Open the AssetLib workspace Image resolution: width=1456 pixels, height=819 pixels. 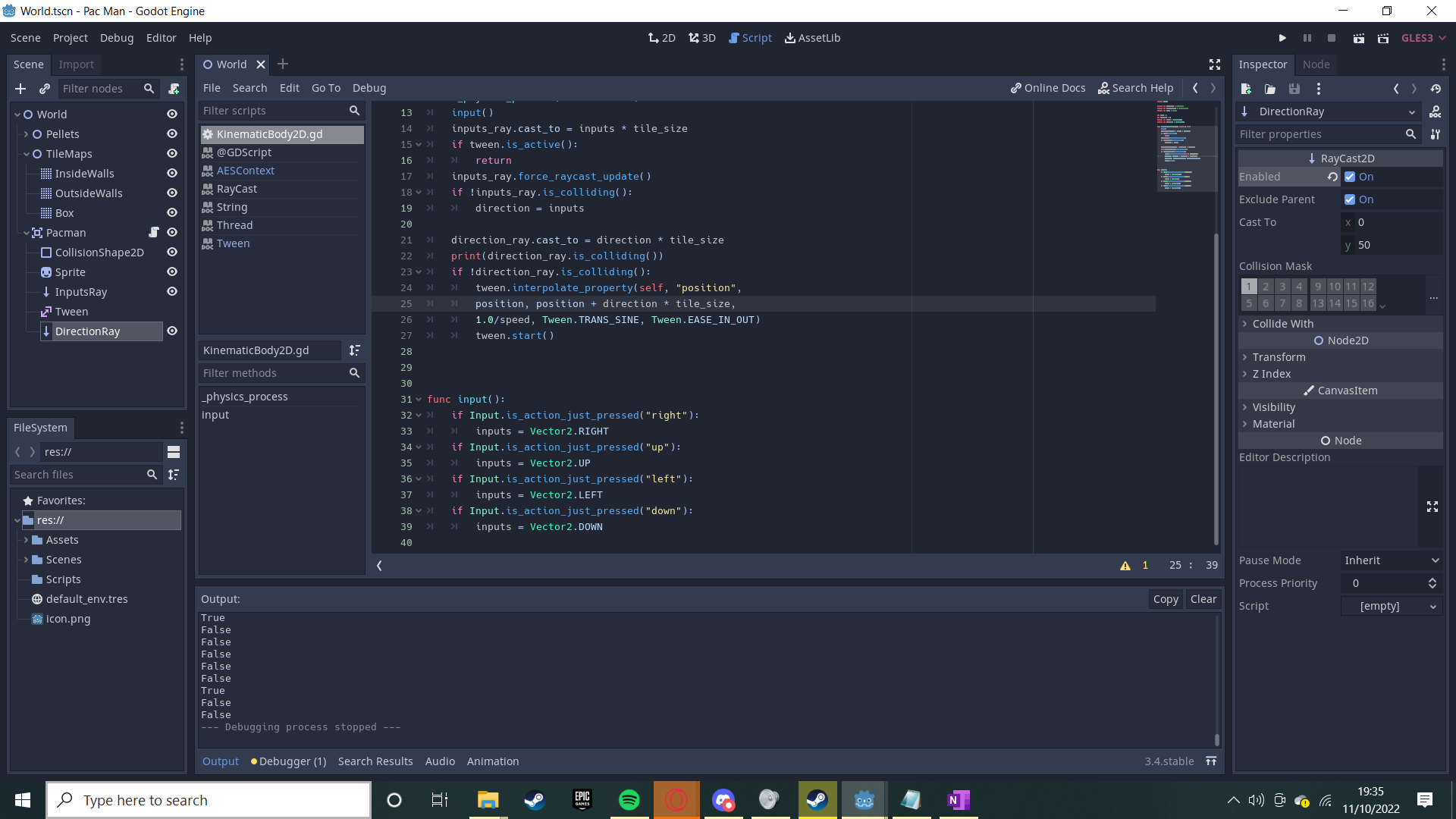tap(812, 38)
